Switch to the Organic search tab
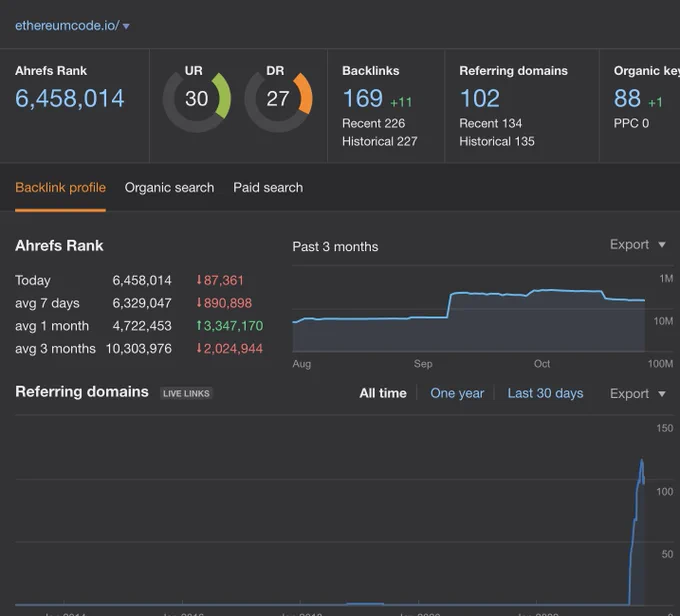The width and height of the screenshot is (680, 616). 169,187
